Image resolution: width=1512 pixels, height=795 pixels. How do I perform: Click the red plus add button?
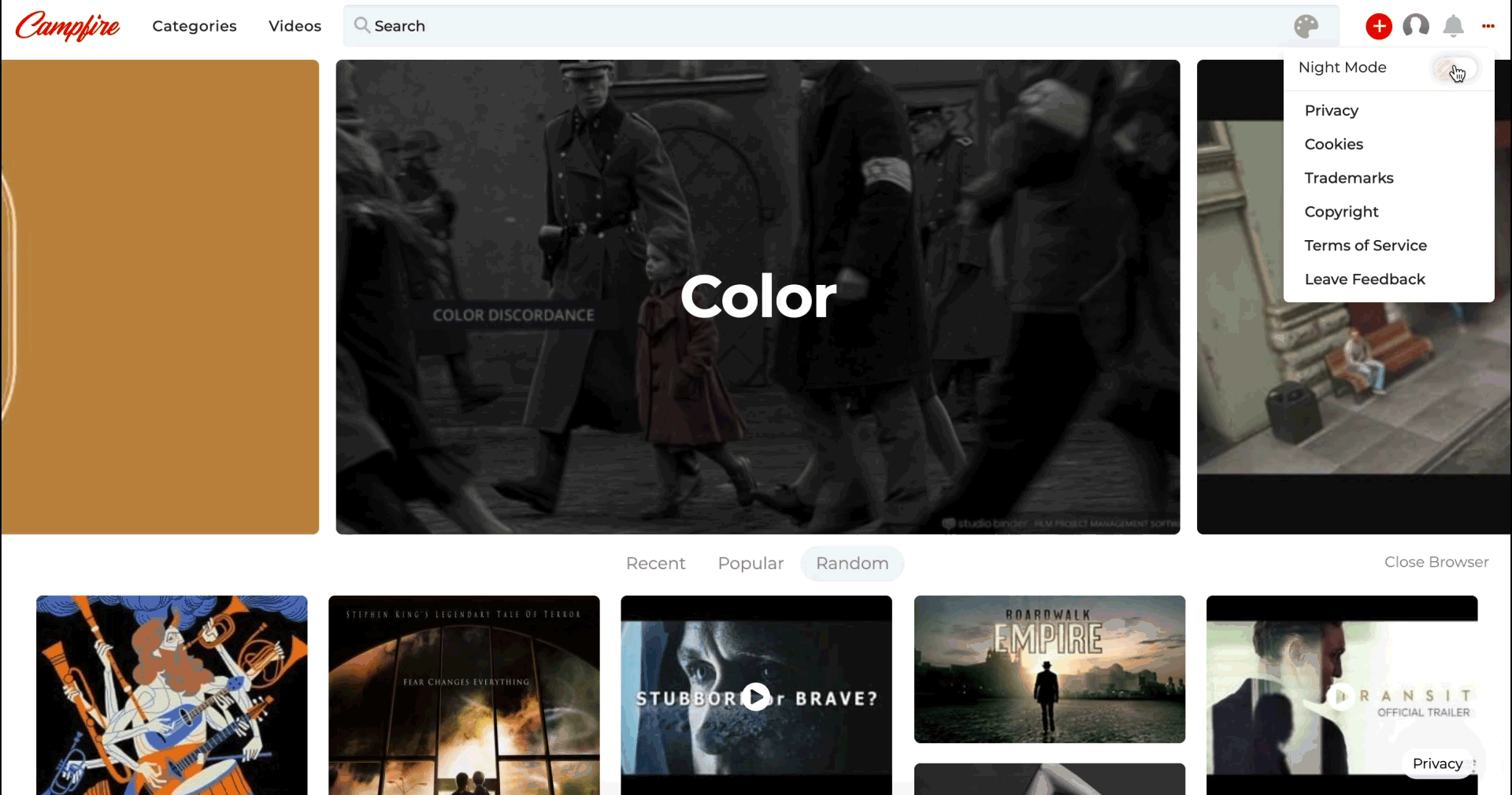point(1378,26)
